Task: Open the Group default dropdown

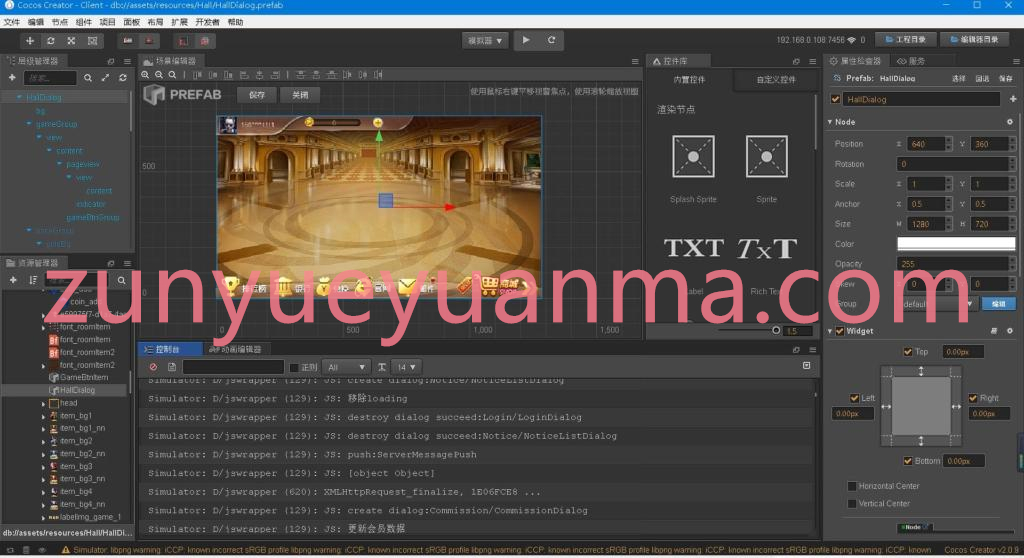Action: 938,304
